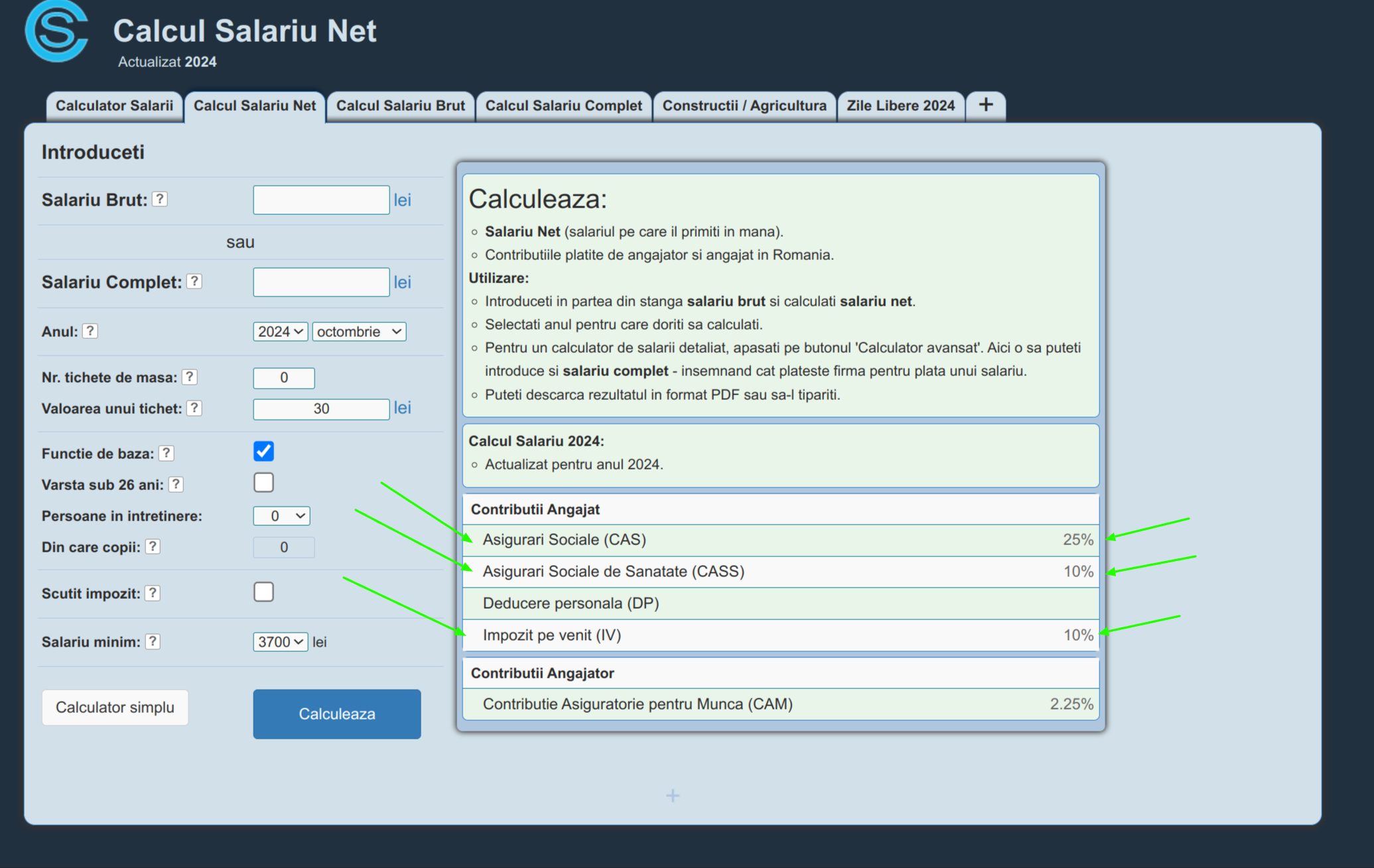Click help icon beside Salariu Complet

point(194,281)
